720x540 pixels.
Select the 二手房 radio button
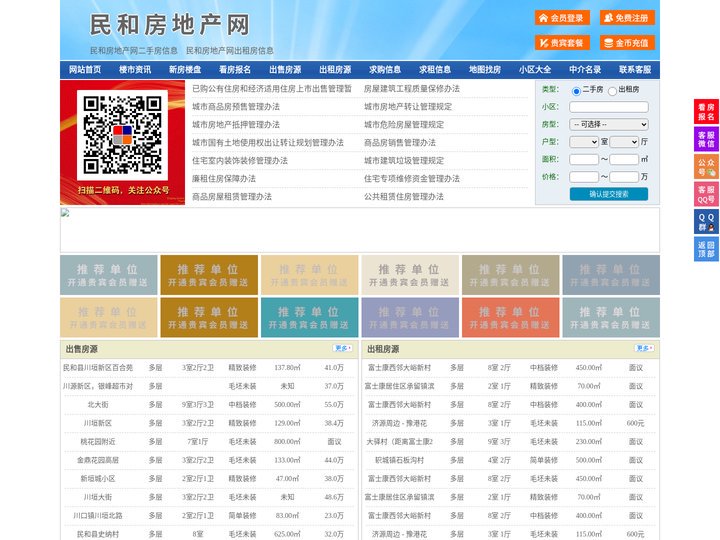(x=576, y=91)
